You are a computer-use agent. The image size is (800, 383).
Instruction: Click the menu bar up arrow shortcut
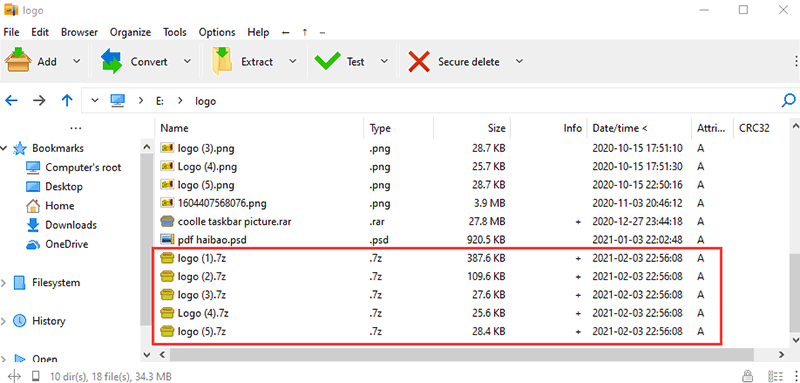pyautogui.click(x=305, y=32)
